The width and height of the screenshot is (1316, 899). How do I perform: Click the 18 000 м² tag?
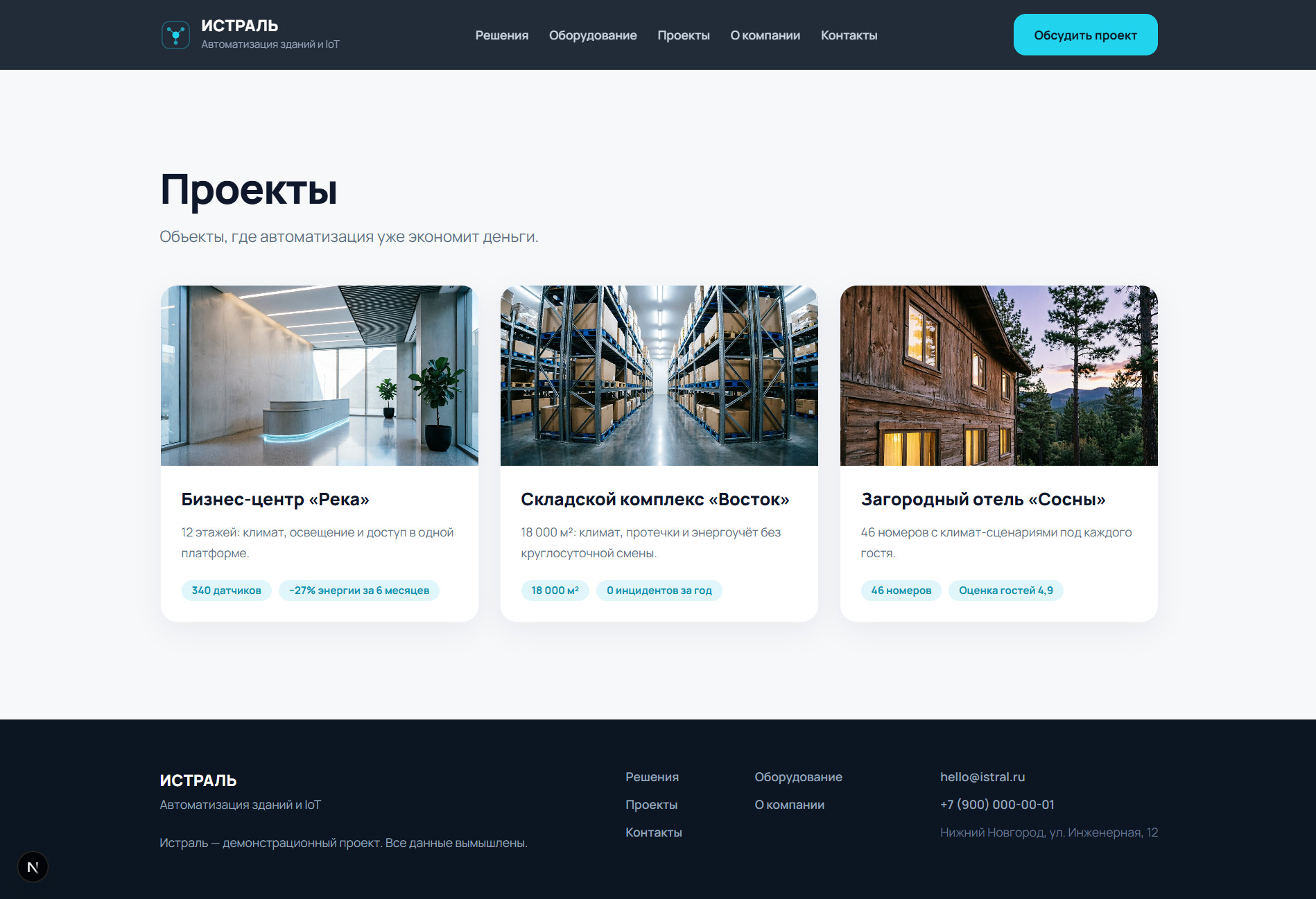(x=555, y=591)
